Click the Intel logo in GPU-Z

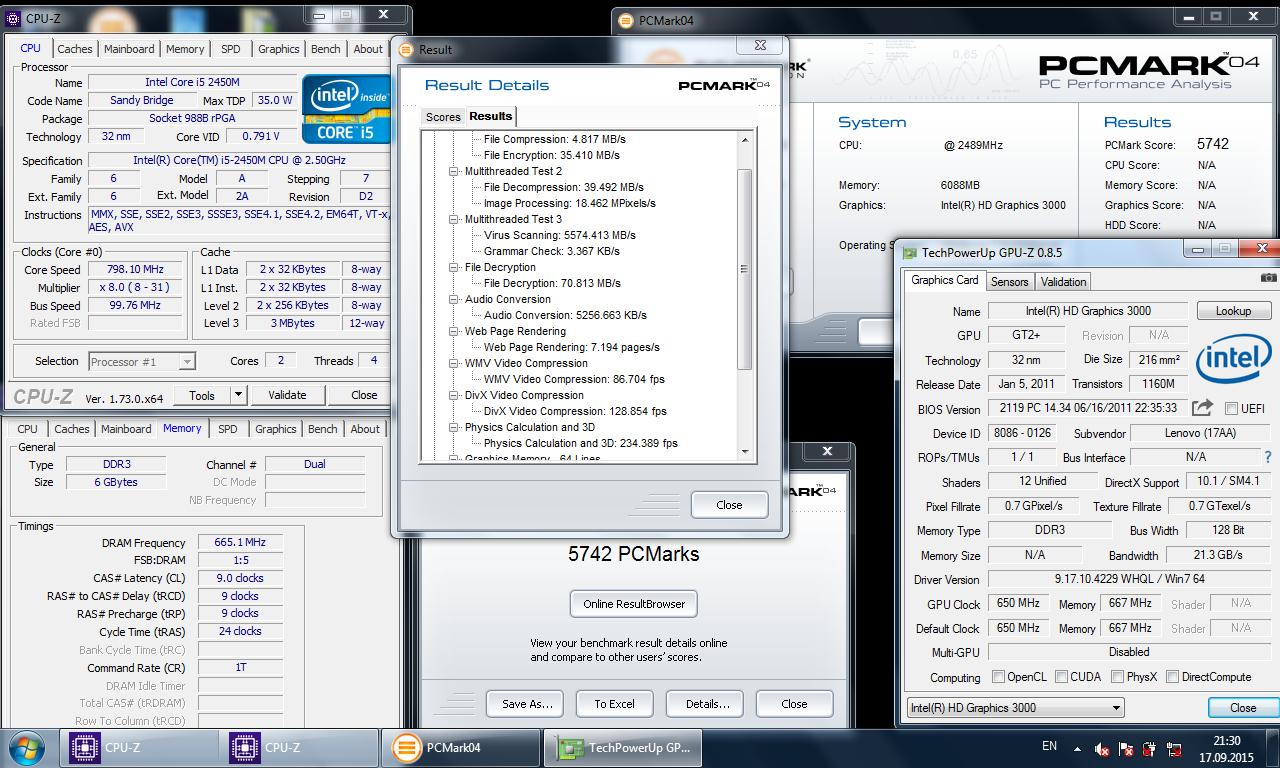pos(1234,360)
